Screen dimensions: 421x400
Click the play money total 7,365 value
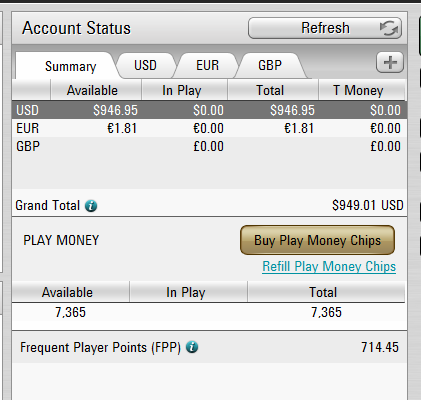pos(326,312)
